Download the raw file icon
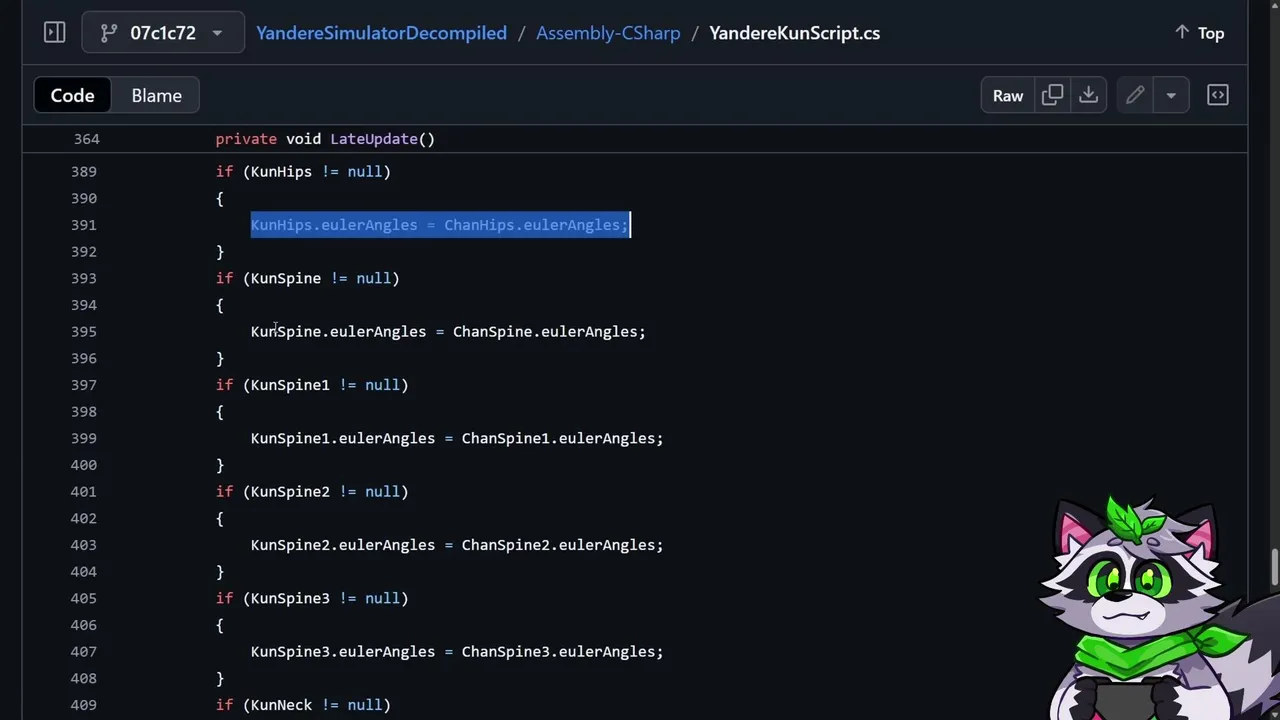Image resolution: width=1280 pixels, height=720 pixels. pos(1088,96)
